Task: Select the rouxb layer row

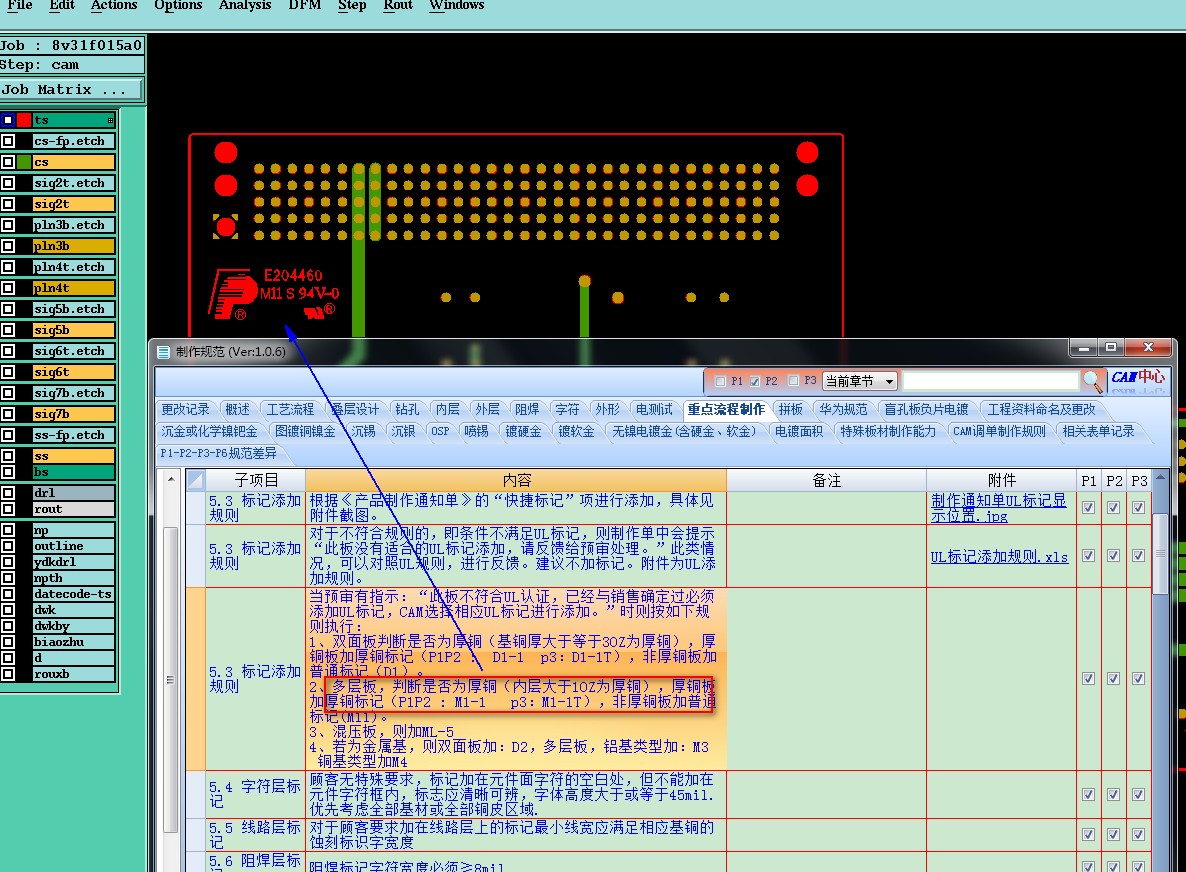Action: click(x=73, y=674)
